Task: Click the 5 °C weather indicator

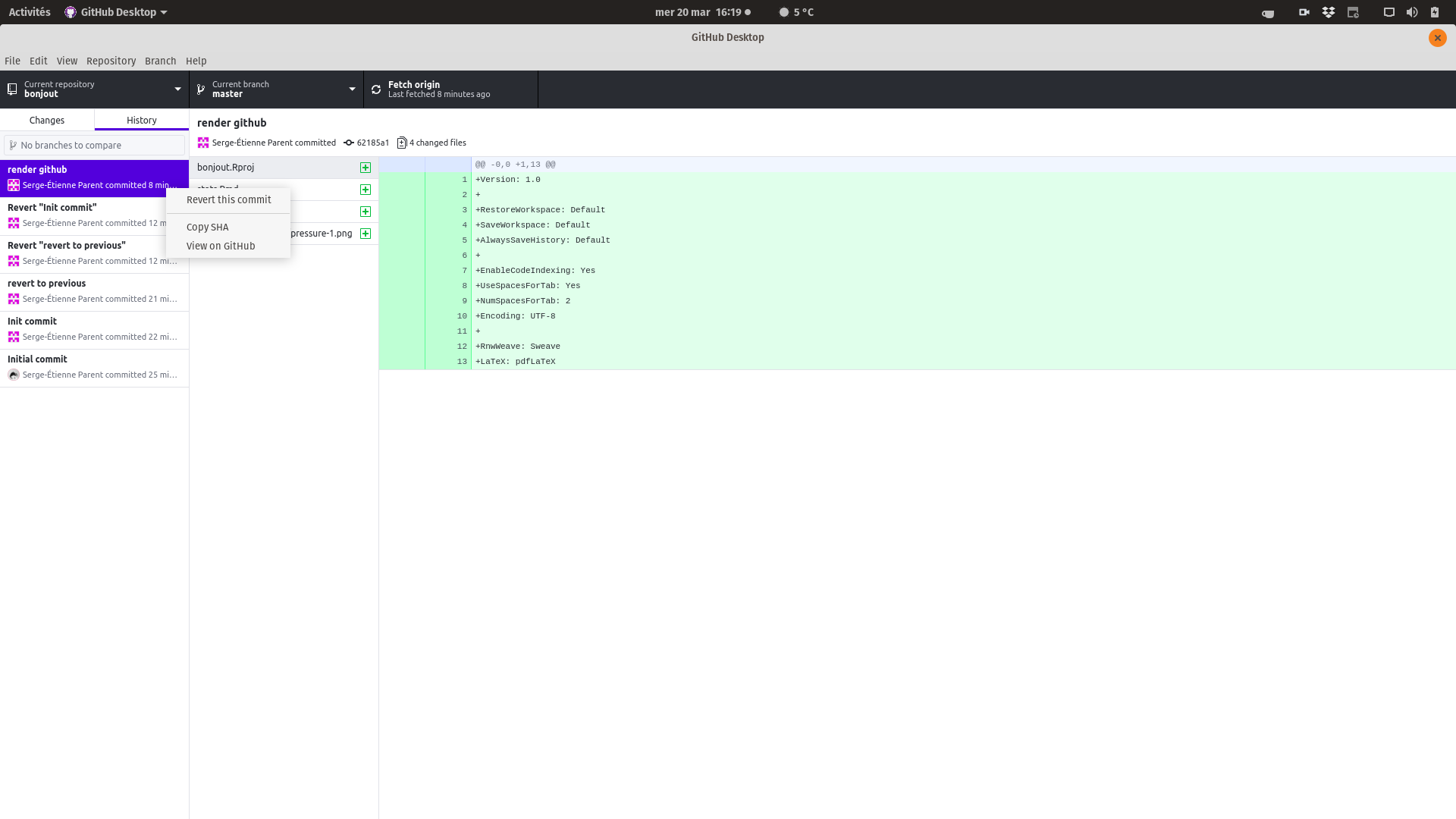Action: [x=796, y=12]
